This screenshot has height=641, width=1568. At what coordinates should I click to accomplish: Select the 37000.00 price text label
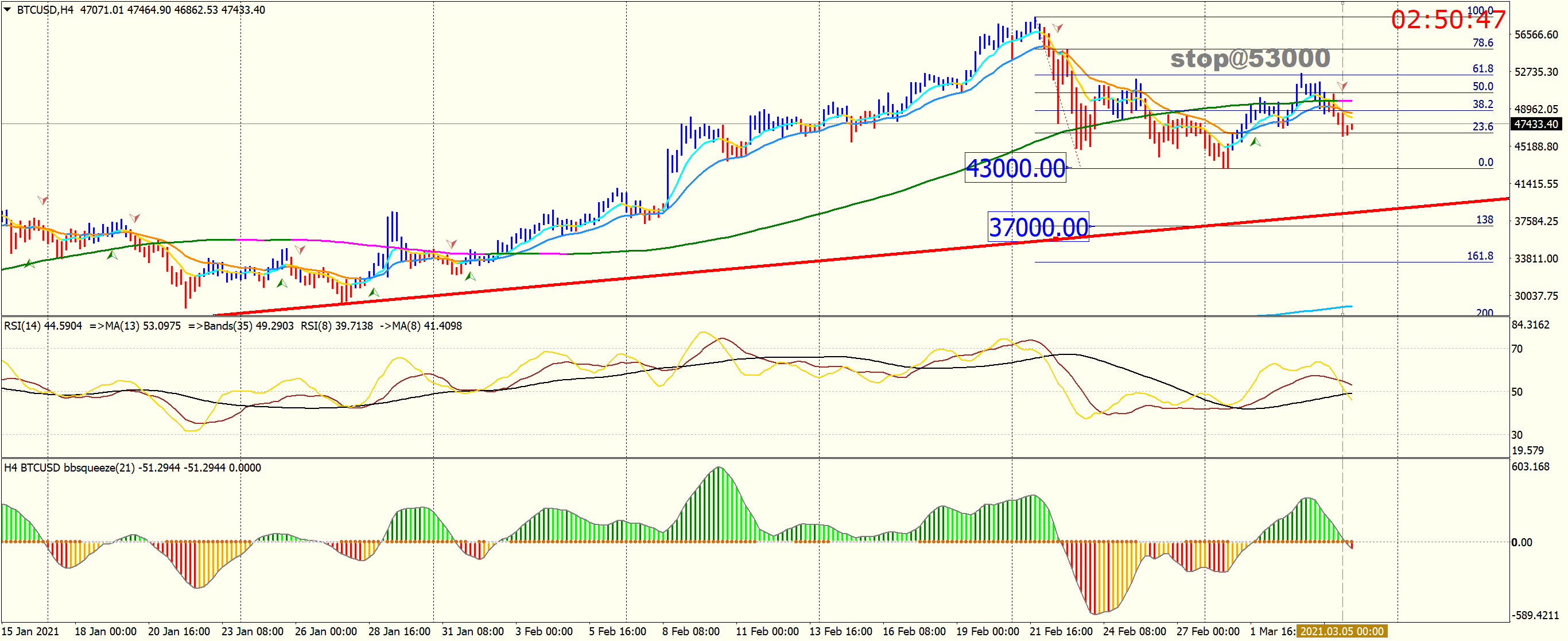coord(1038,227)
